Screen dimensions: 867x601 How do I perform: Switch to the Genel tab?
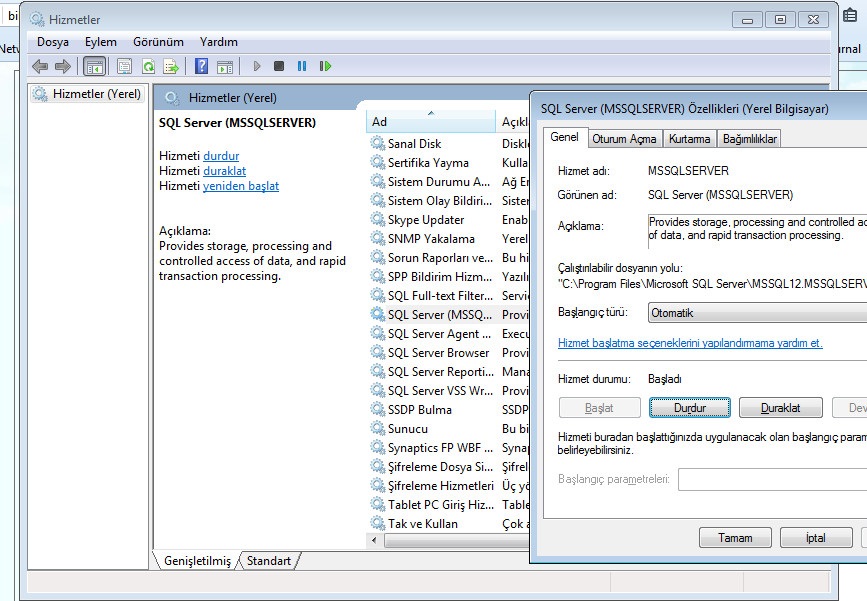coord(565,137)
